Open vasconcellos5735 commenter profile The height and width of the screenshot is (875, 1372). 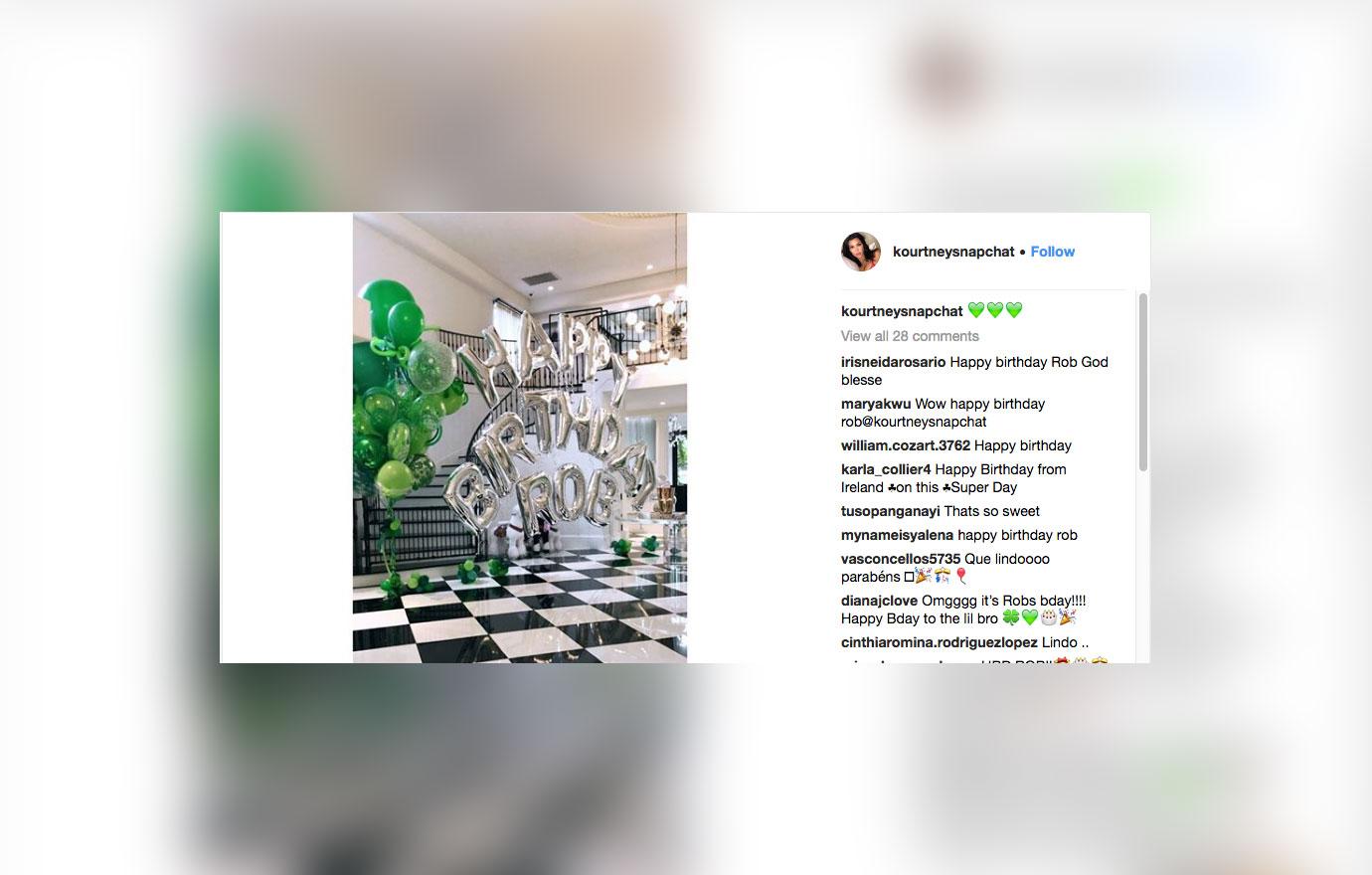[901, 559]
